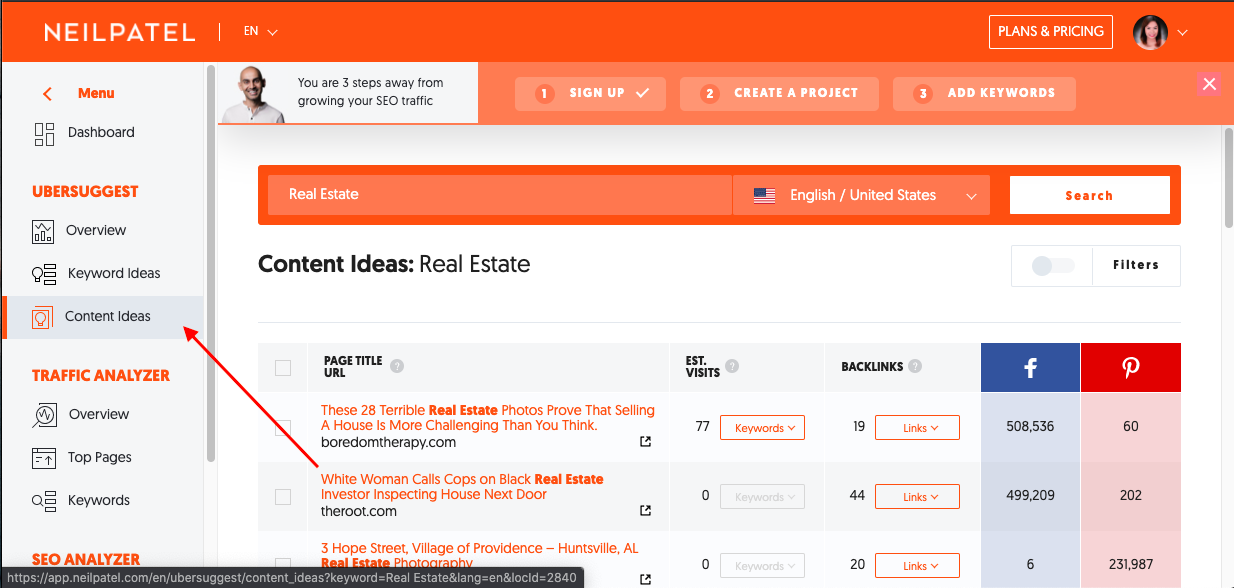Expand Keywords dropdown in theroot.com row
Screen dimensions: 1234x588
762,497
